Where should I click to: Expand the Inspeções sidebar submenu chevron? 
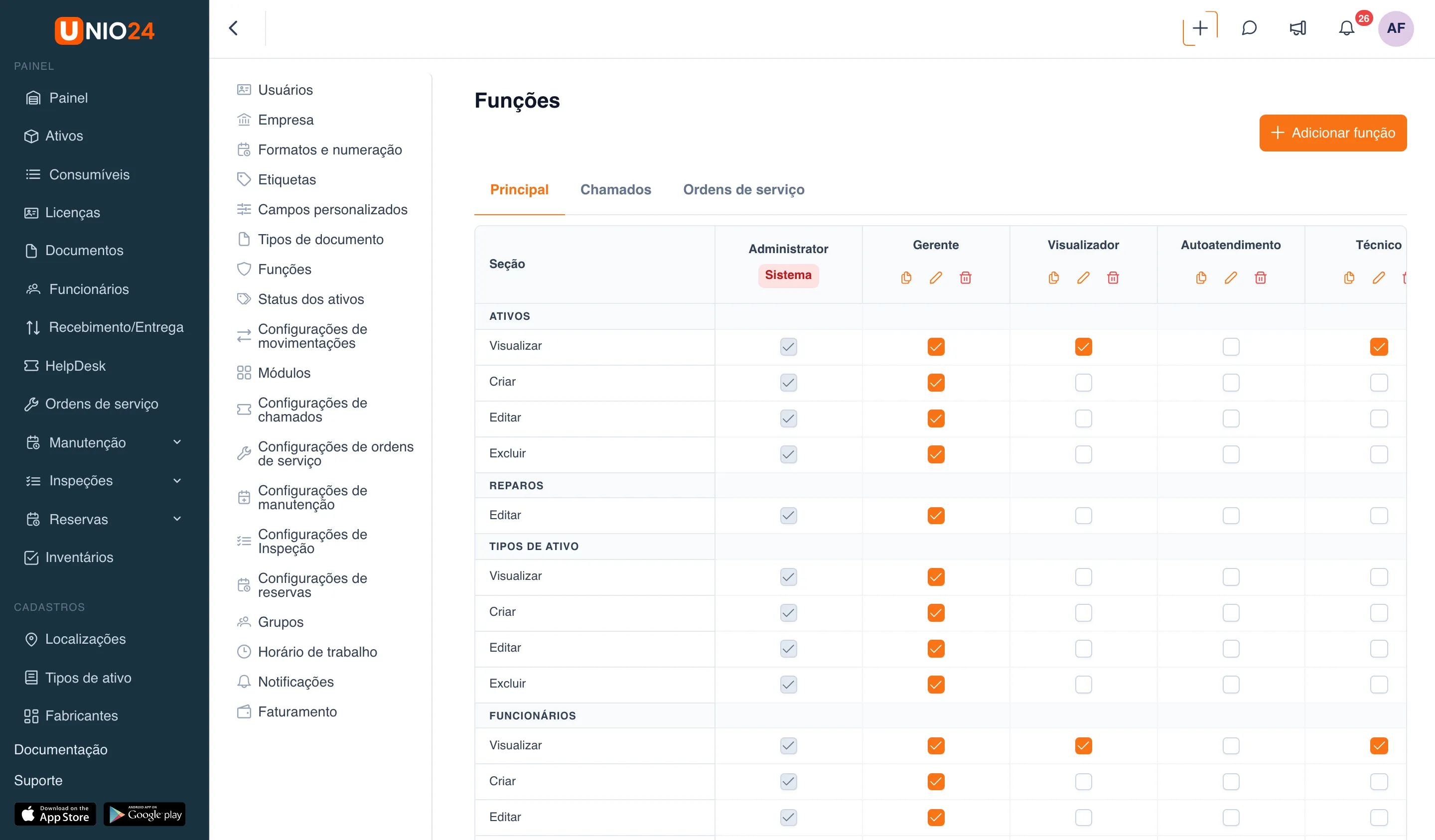pos(177,481)
